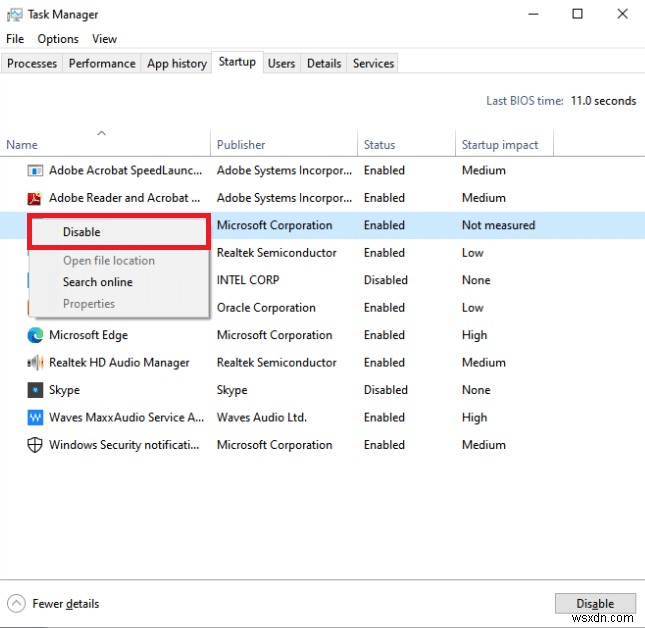Select the Waves MaxxAudio Service A... row name
The width and height of the screenshot is (645, 628).
point(126,417)
